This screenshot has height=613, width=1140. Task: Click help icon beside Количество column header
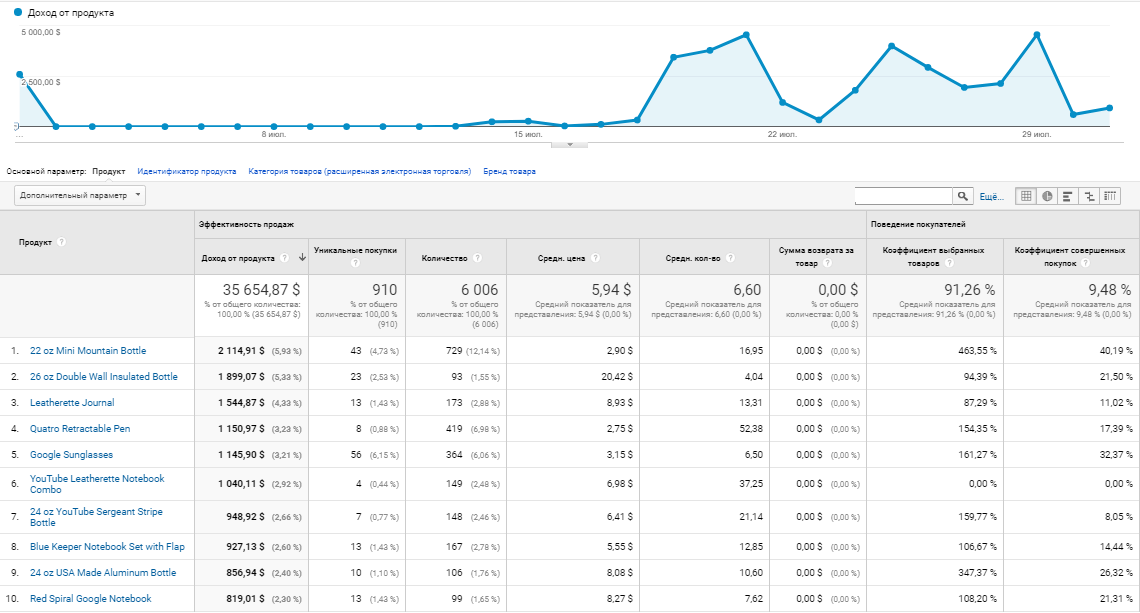[477, 258]
